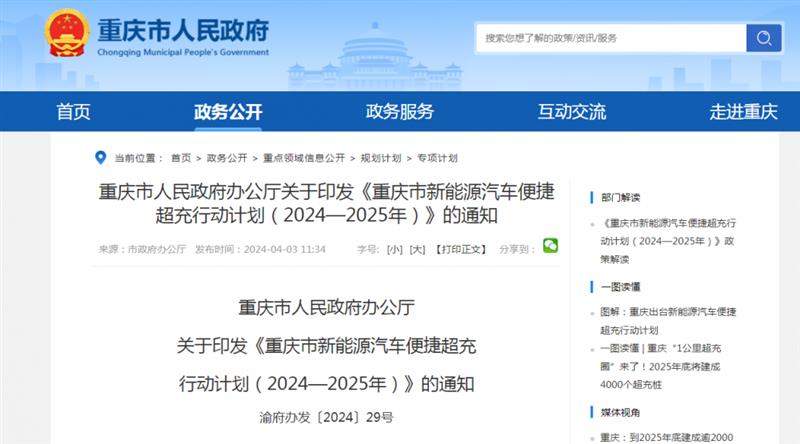Screen dimensions: 800x444
Task: Open the 互动交流 navigation tab
Action: pos(571,111)
